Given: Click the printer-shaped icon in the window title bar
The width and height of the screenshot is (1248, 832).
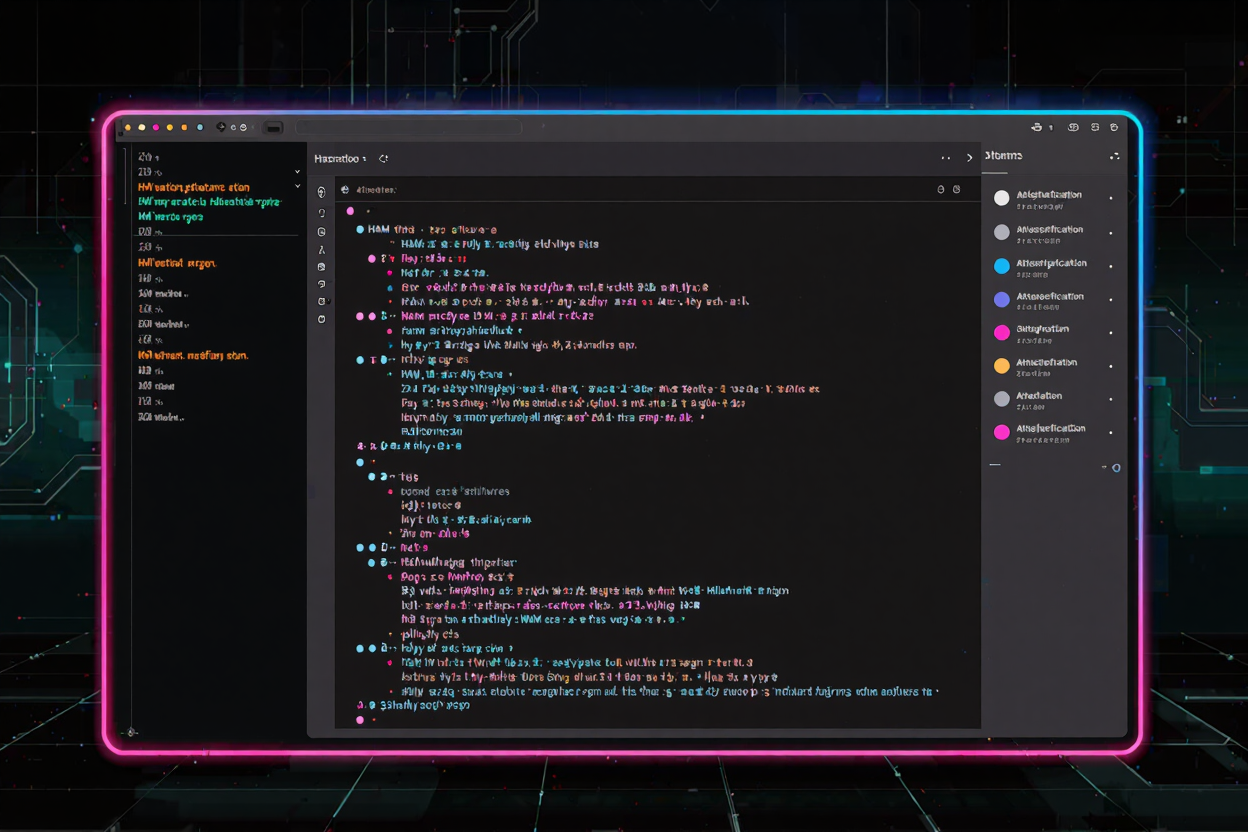Looking at the screenshot, I should (x=1036, y=128).
